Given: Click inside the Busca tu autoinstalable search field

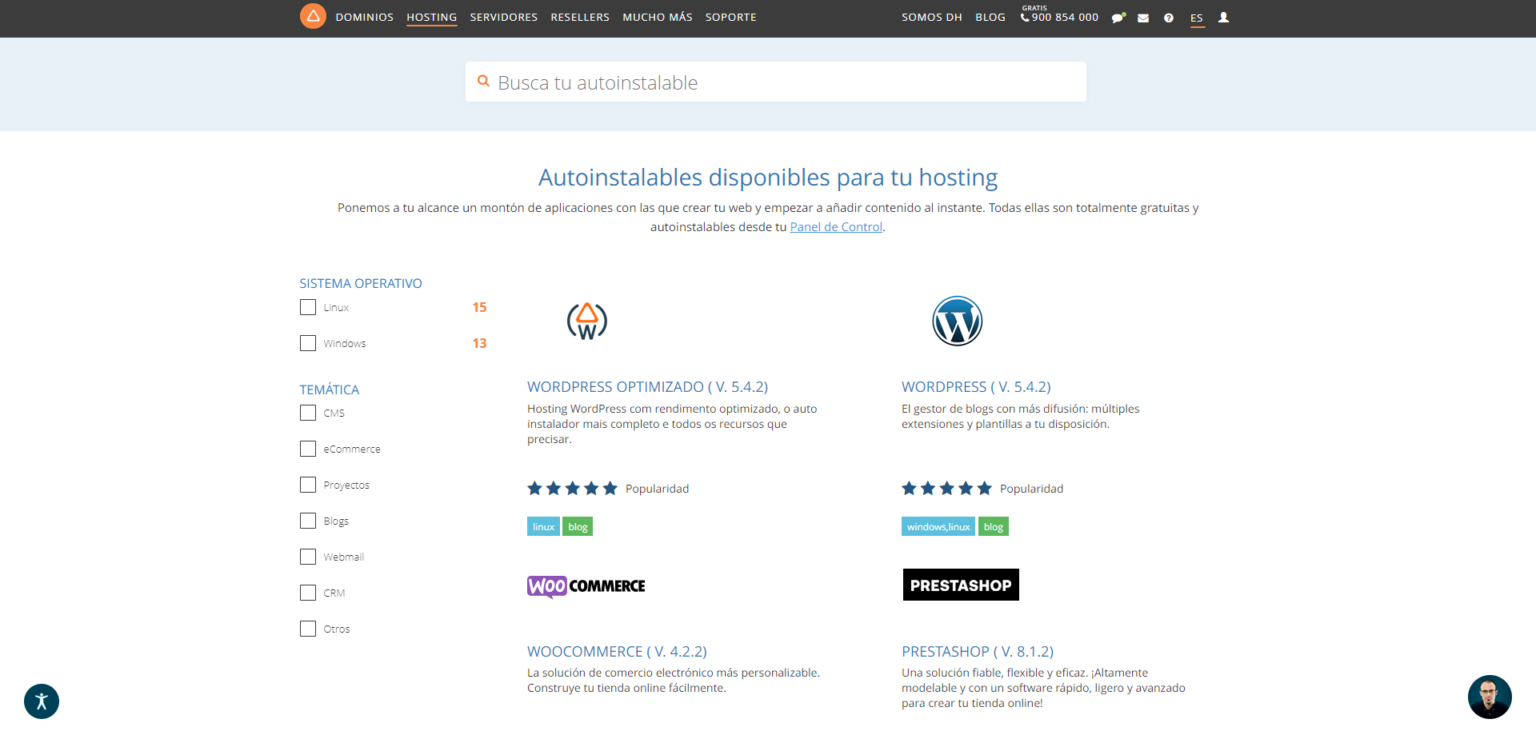Looking at the screenshot, I should point(775,81).
